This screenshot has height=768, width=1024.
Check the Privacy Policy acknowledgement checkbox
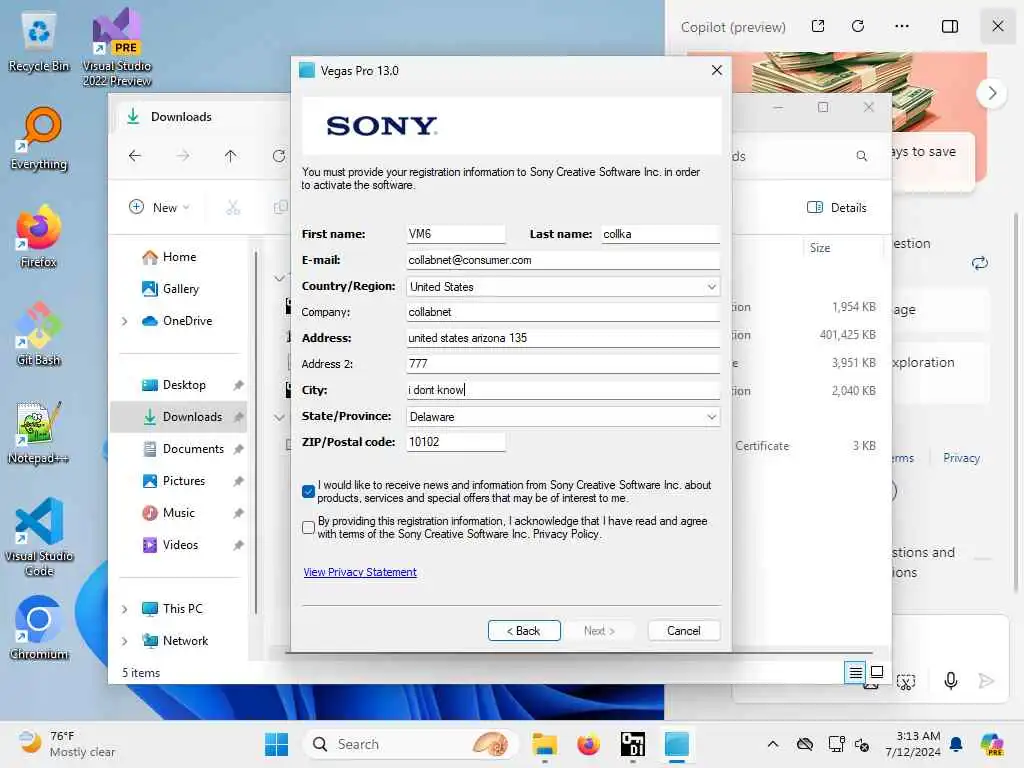point(308,527)
